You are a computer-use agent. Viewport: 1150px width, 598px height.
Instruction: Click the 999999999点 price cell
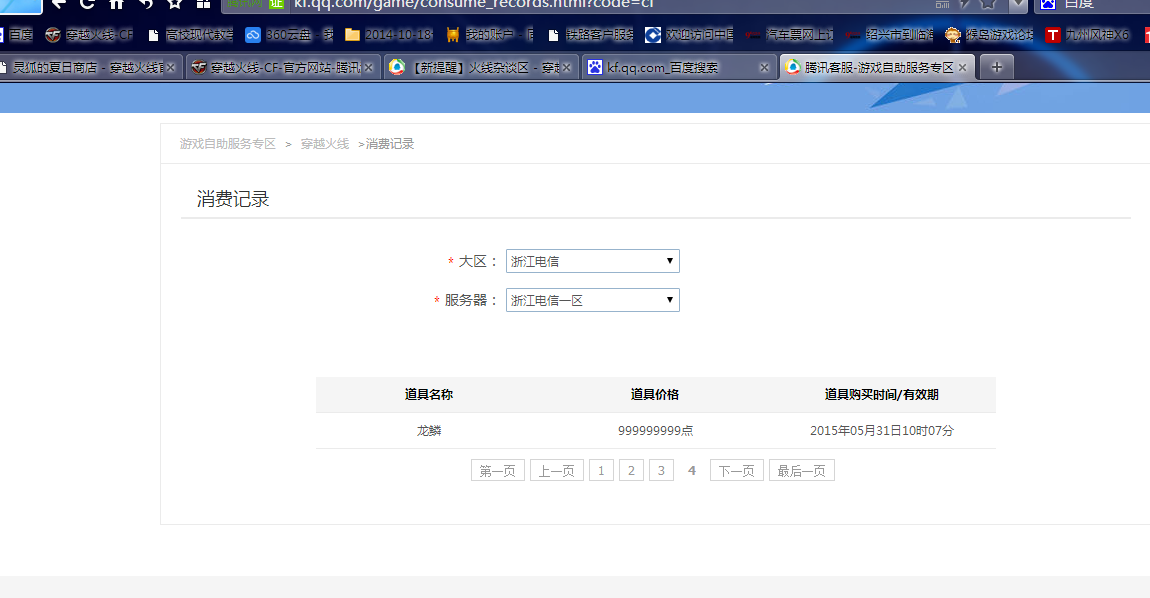(656, 431)
